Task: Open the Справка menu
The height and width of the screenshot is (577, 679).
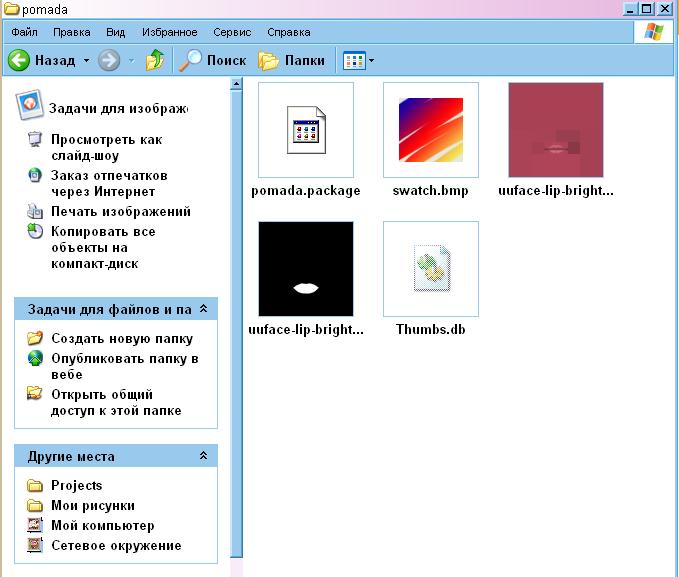Action: [288, 32]
